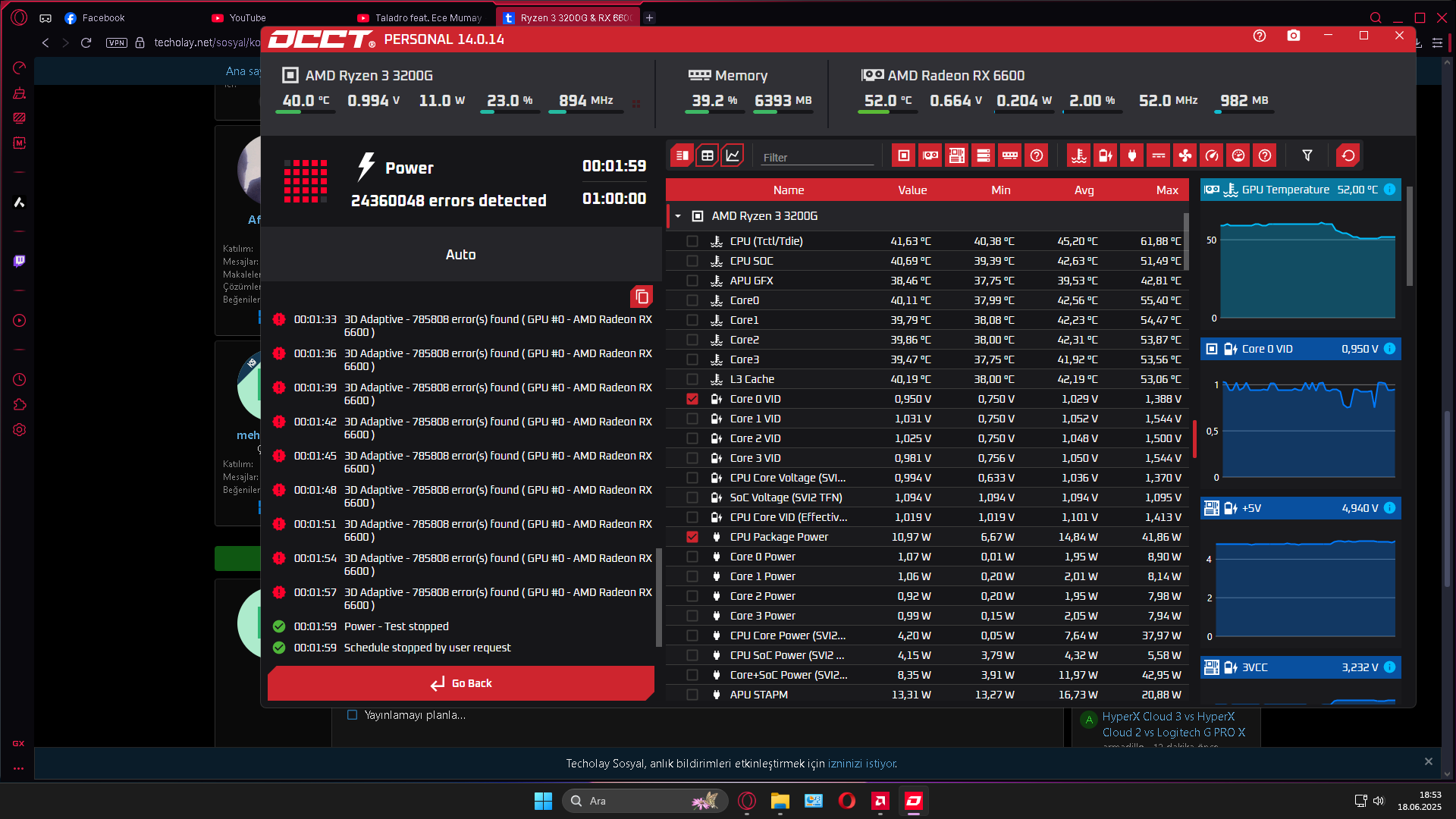
Task: Reset sensor min/max values
Action: pos(1348,156)
